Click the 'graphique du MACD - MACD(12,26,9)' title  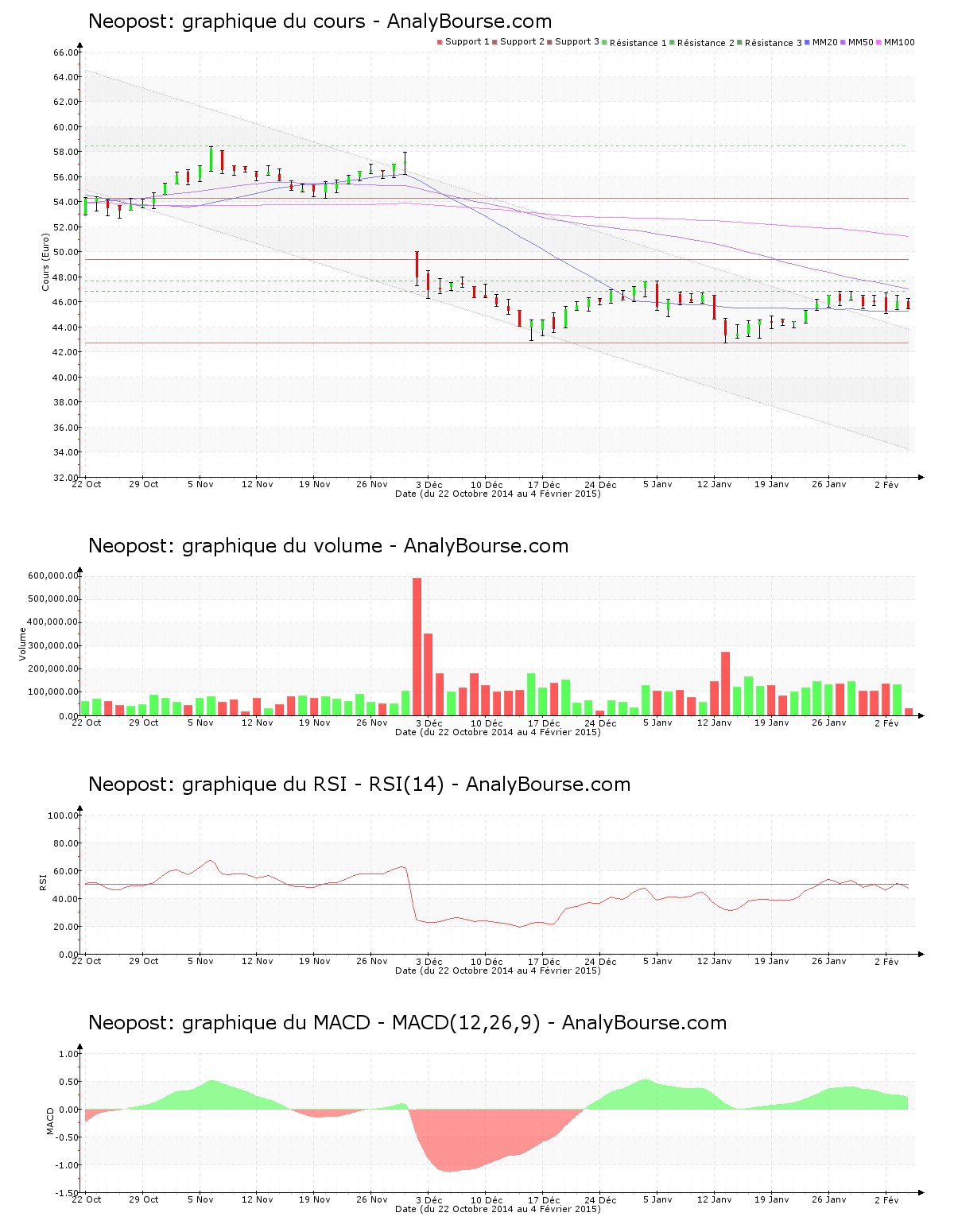pos(362,1023)
